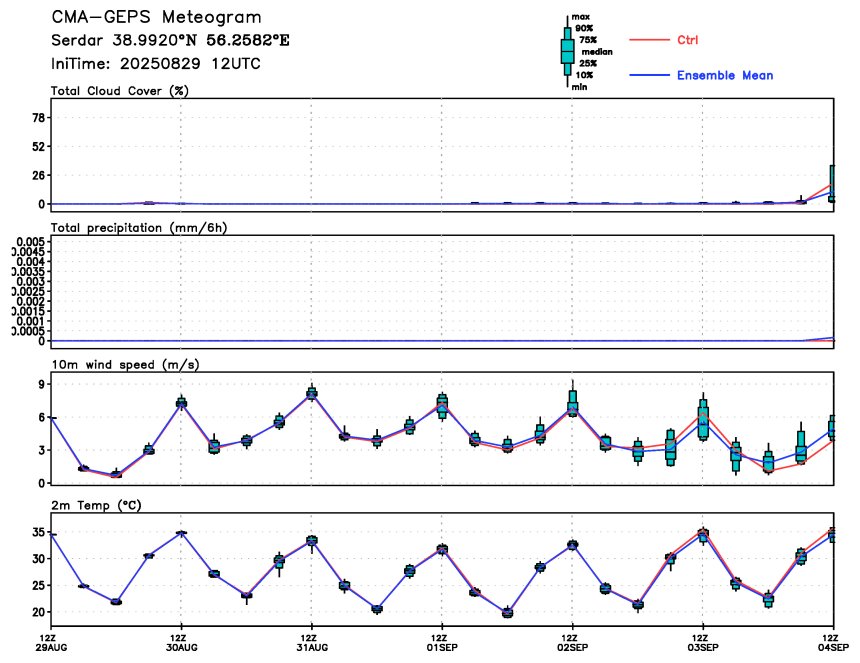Click the 20 tick on temperature axis
This screenshot has width=860, height=663.
point(38,612)
